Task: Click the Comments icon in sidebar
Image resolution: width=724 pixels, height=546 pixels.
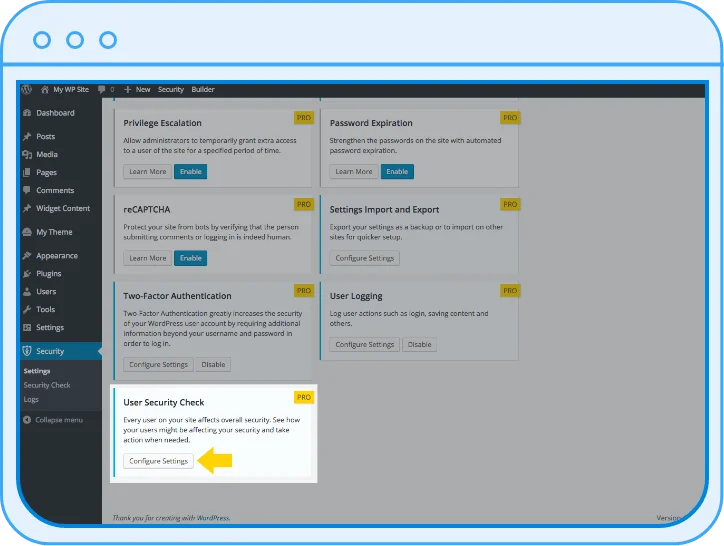Action: [x=27, y=190]
